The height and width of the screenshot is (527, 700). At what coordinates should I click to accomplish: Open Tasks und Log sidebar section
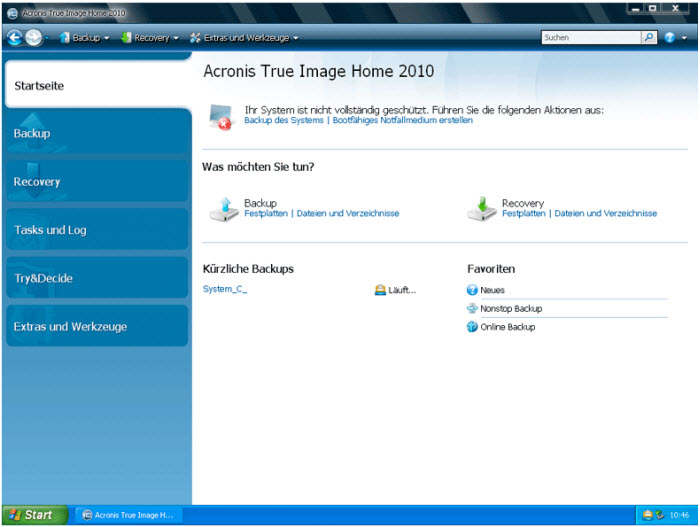click(97, 230)
